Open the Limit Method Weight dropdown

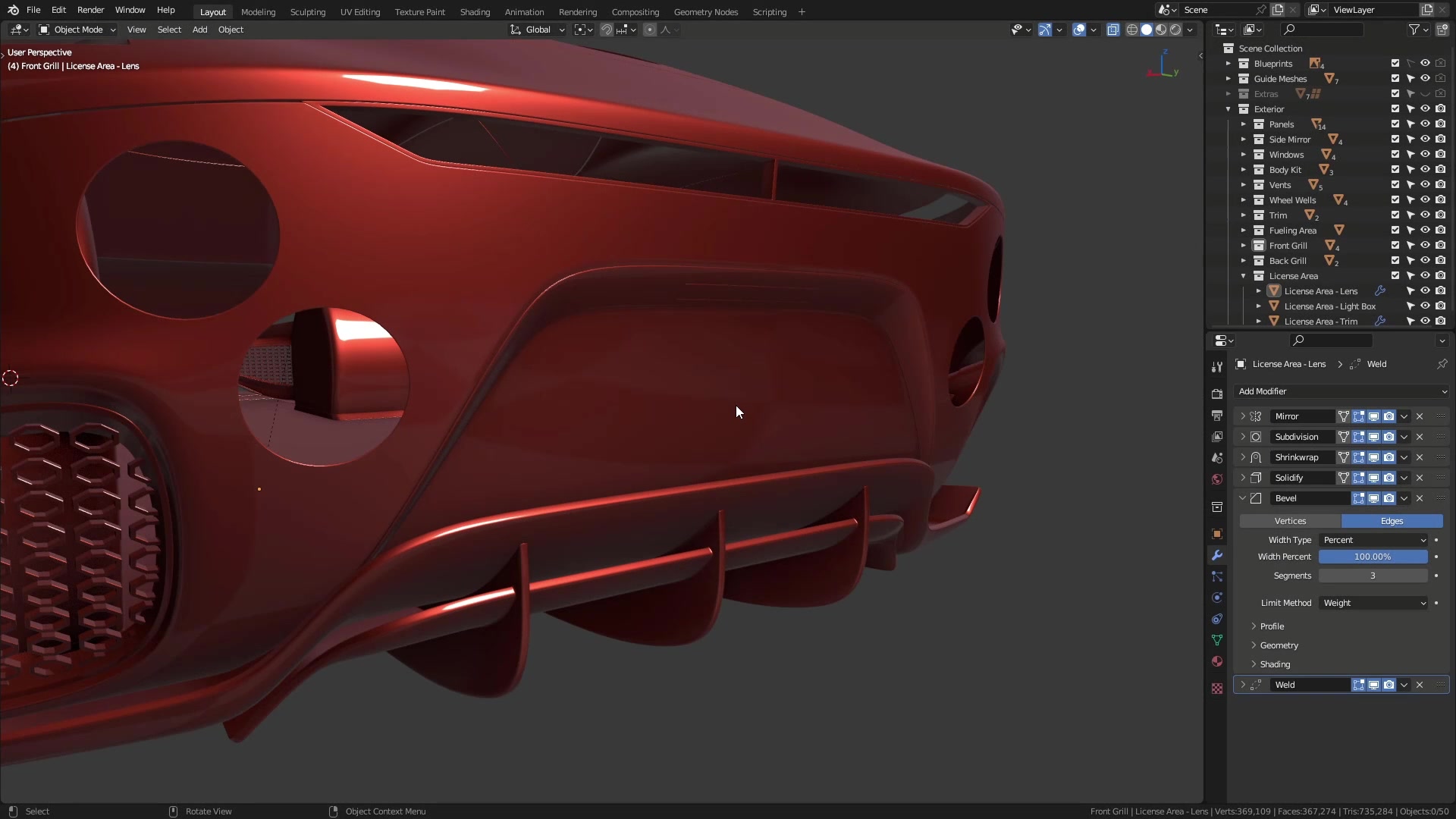point(1373,603)
